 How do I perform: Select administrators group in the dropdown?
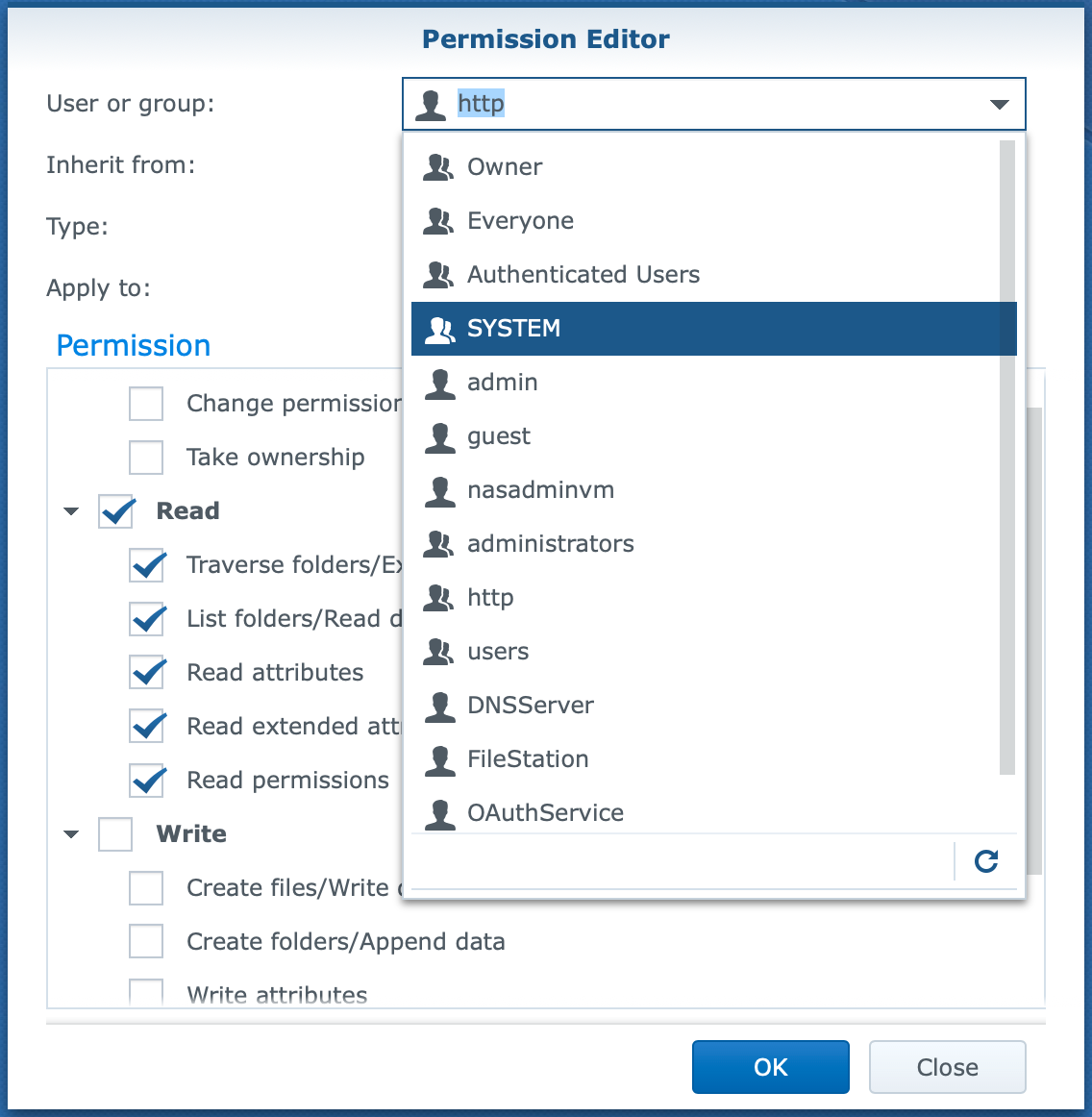pyautogui.click(x=714, y=544)
